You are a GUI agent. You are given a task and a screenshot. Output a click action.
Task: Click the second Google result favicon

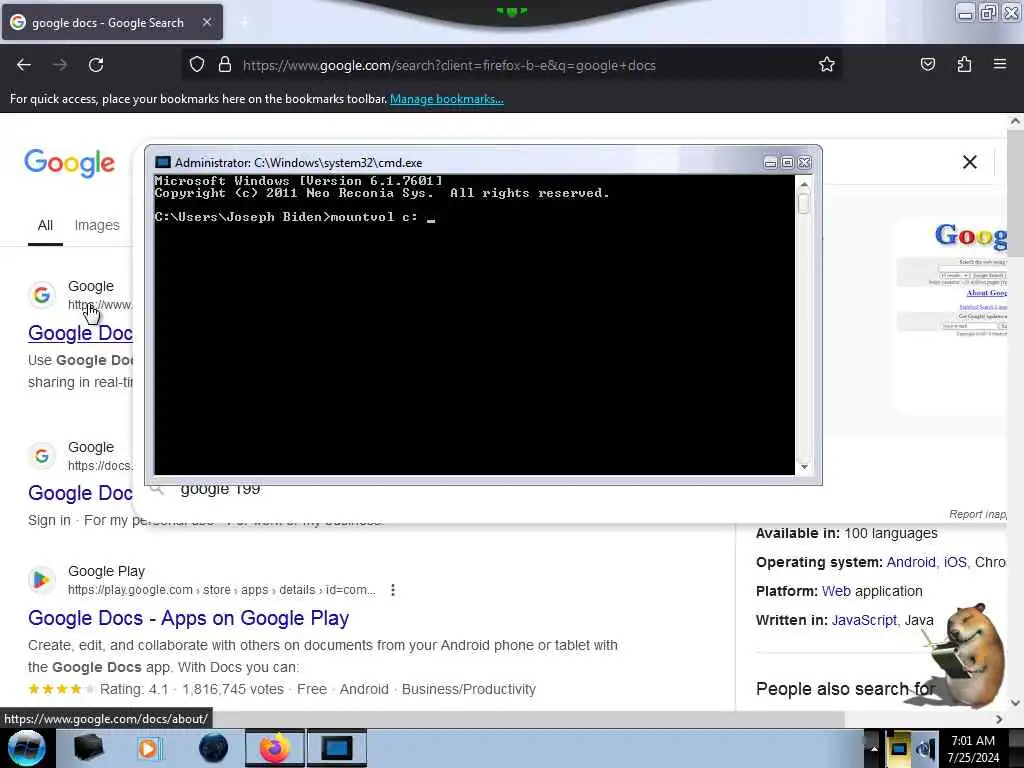(x=41, y=455)
